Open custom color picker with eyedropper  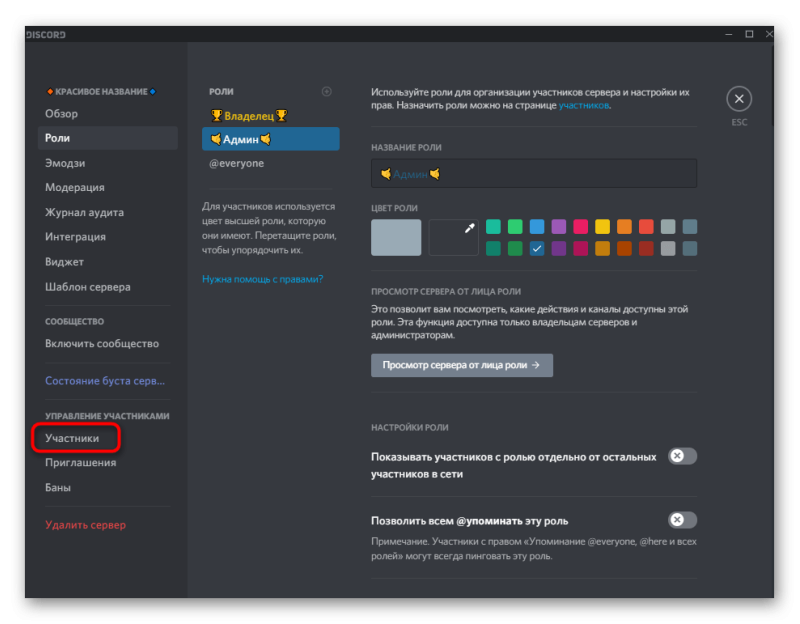point(454,237)
